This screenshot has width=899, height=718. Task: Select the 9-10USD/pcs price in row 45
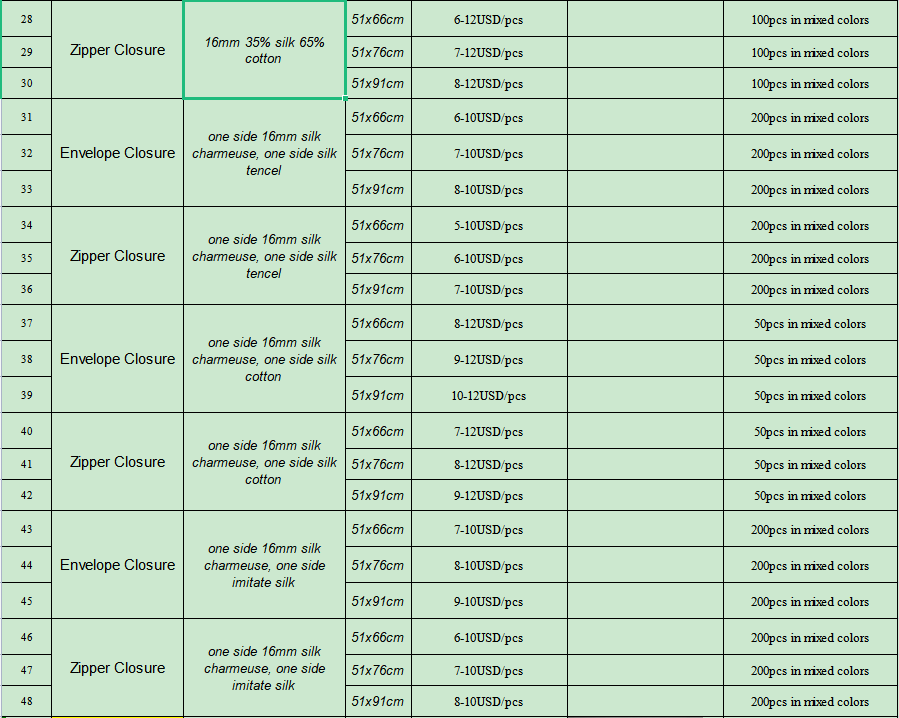pos(488,601)
